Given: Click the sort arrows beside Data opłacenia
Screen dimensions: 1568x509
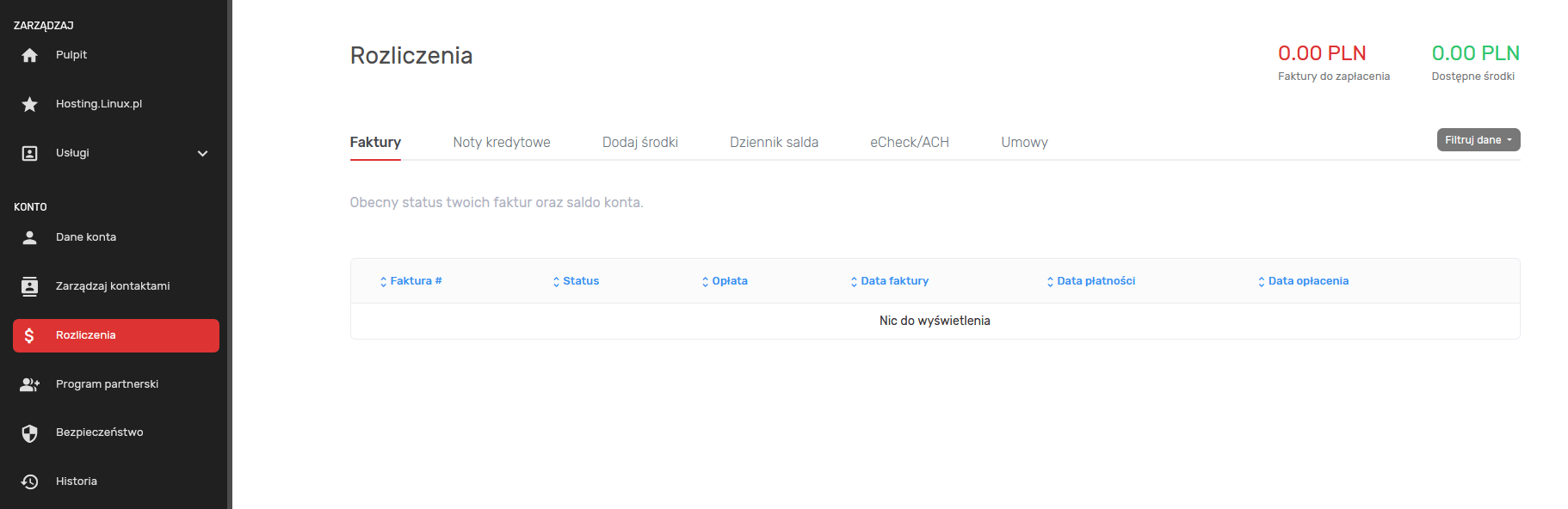Looking at the screenshot, I should [1262, 282].
